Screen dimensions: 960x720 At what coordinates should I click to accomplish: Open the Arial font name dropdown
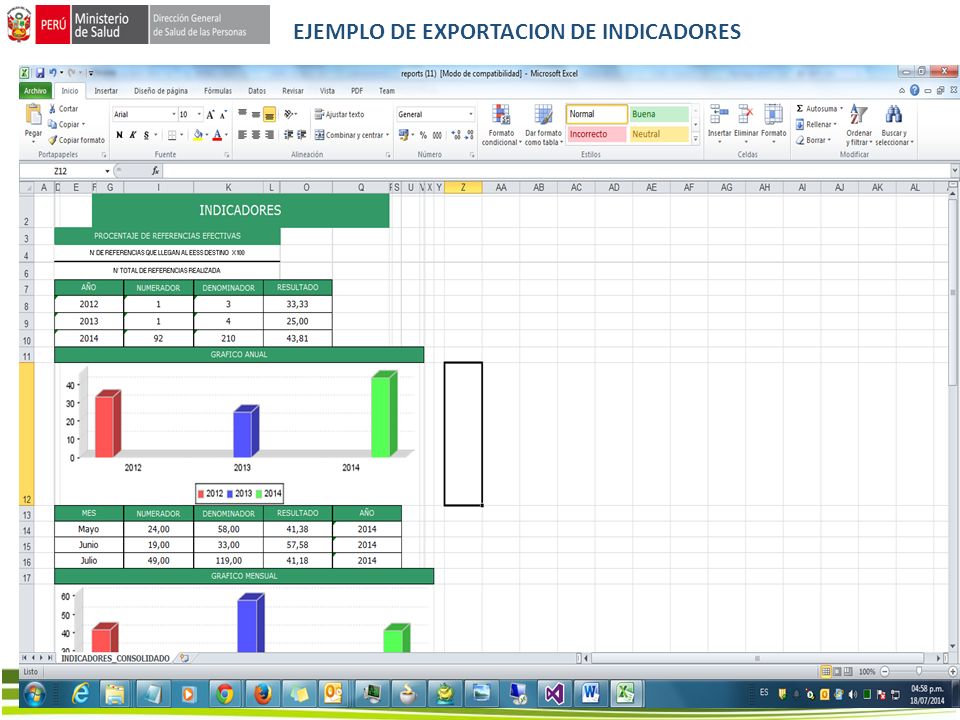pos(173,114)
